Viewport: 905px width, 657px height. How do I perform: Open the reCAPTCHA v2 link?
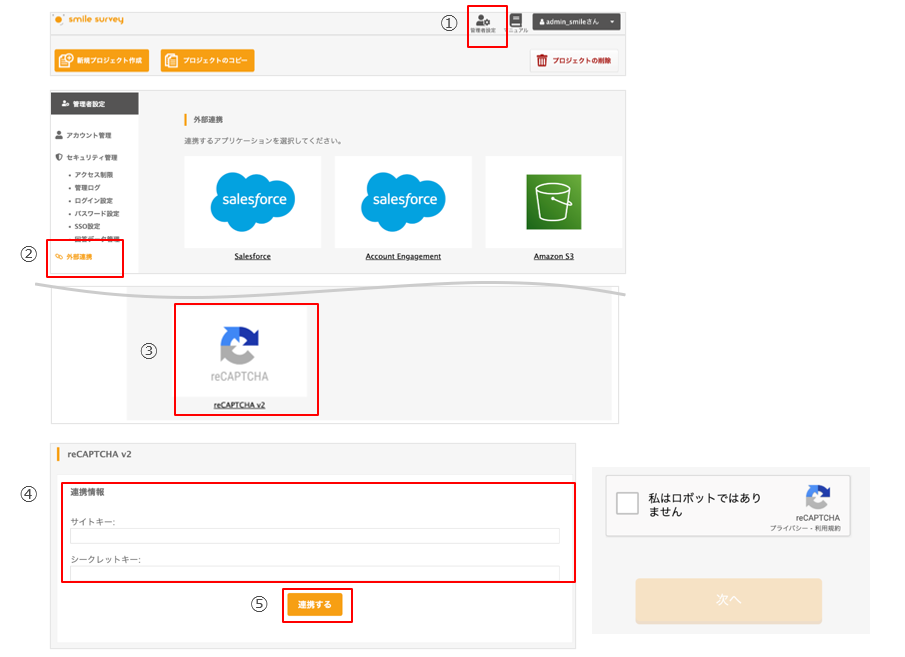pyautogui.click(x=240, y=405)
